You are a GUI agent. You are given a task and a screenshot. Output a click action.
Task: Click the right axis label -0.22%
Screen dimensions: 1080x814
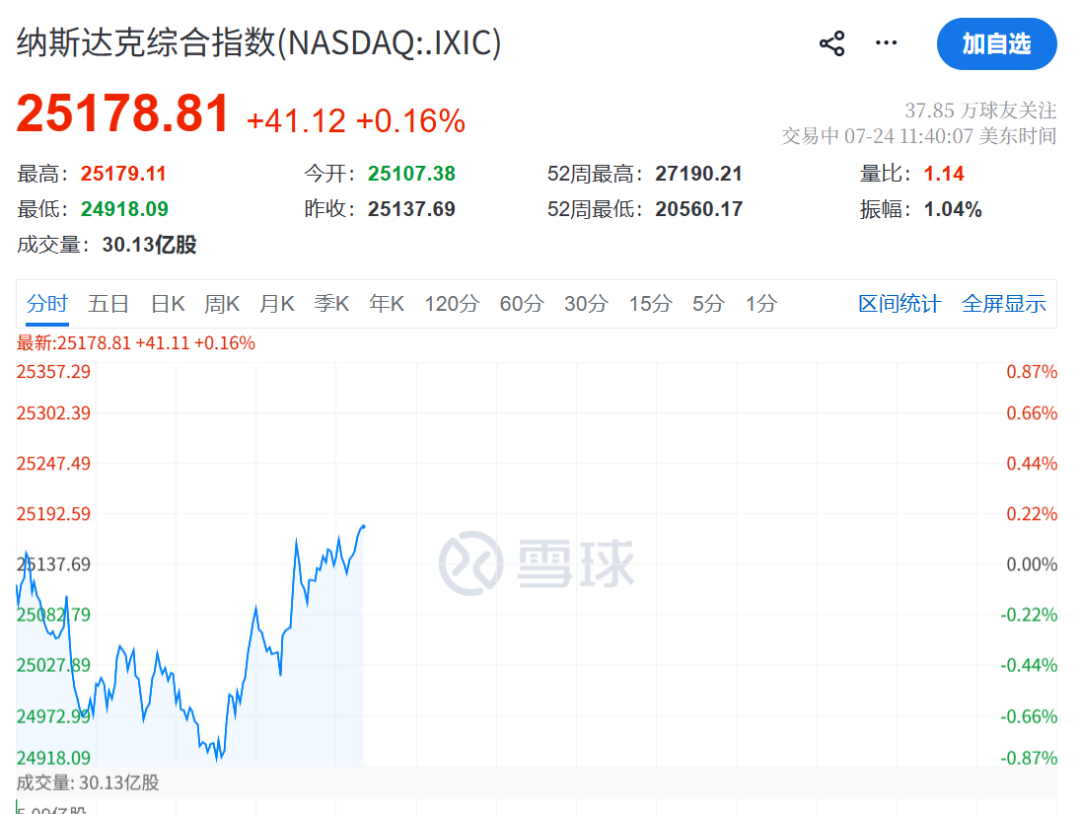point(1029,615)
